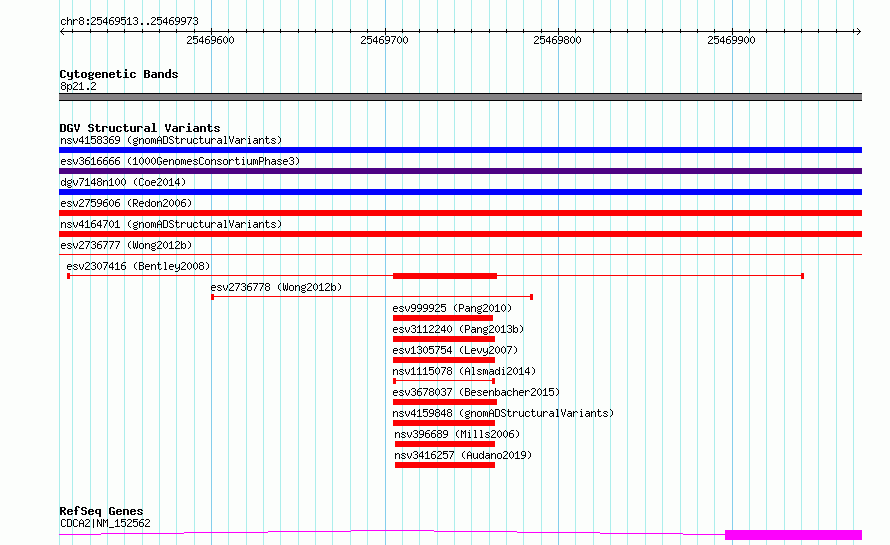Image resolution: width=890 pixels, height=545 pixels.
Task: Click the esv2307416 Bentley2008 thick segment
Action: 445,276
